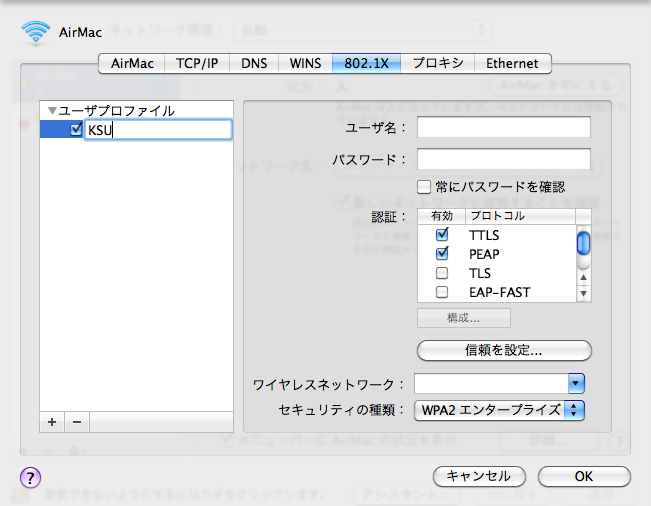Select the EAP-FAST protocol row label
The height and width of the screenshot is (506, 651).
point(499,292)
